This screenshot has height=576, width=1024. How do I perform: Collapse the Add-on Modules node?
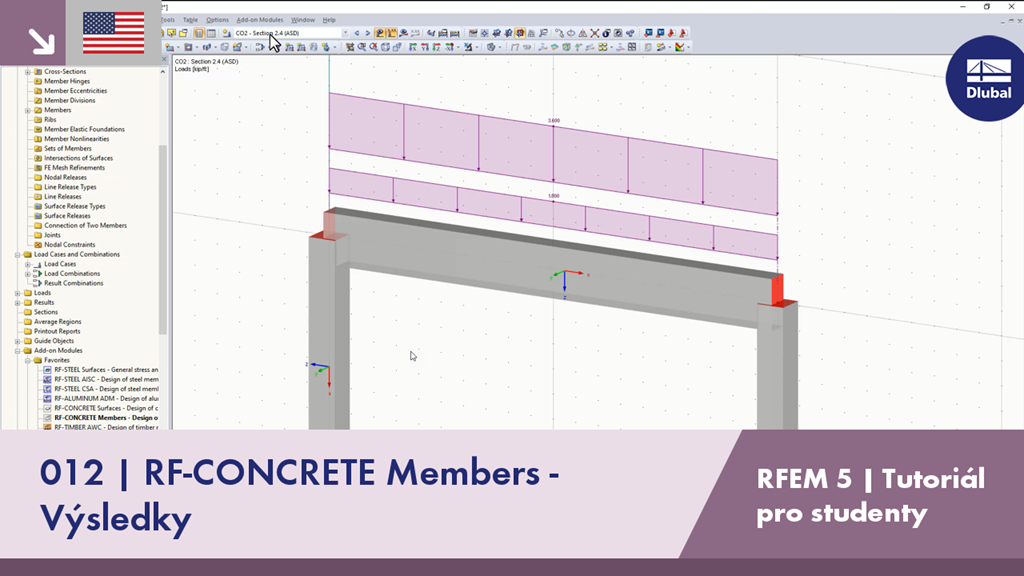click(18, 351)
